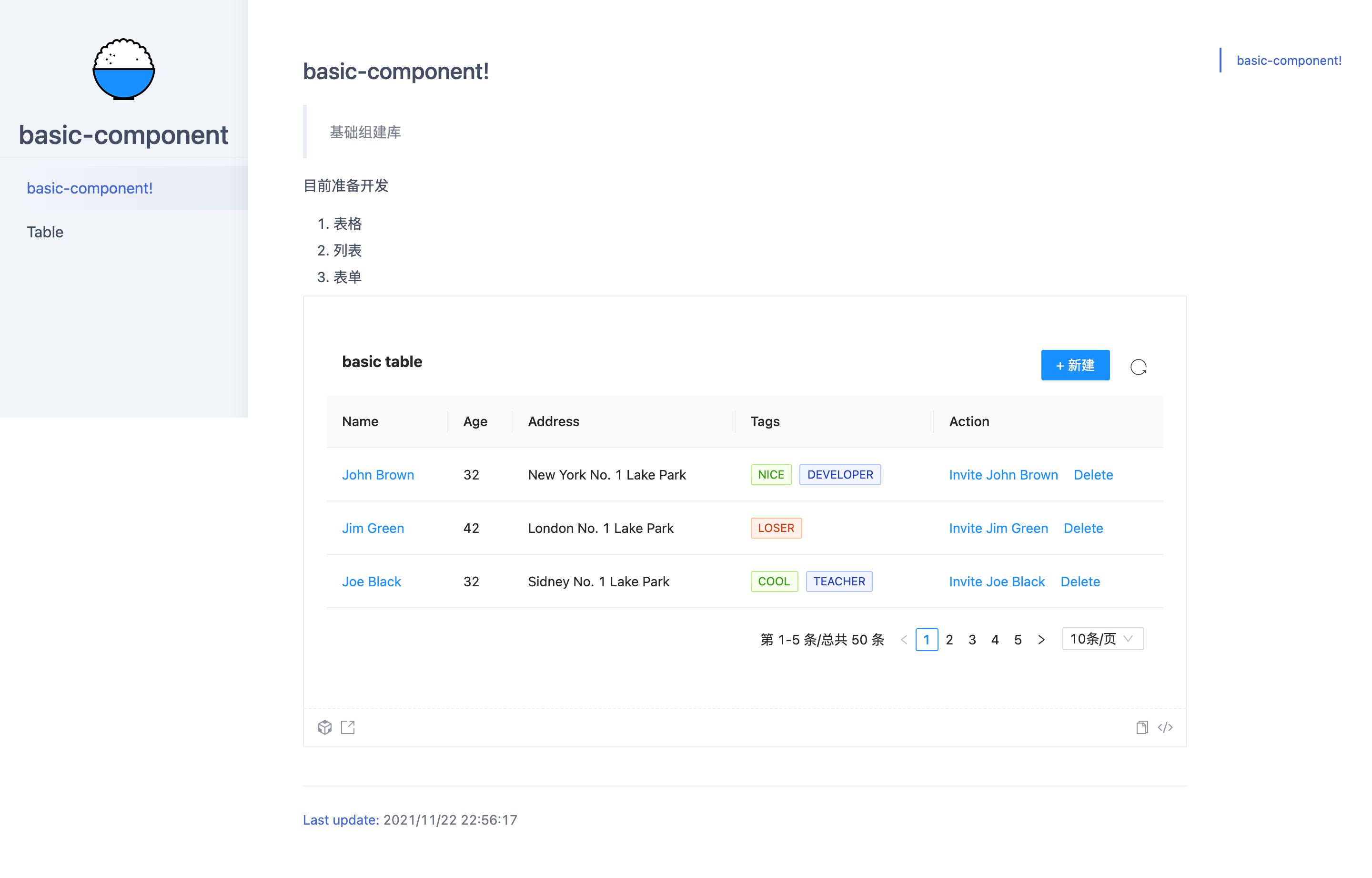Delete the Joe Black row
The image size is (1372, 878).
coord(1079,581)
